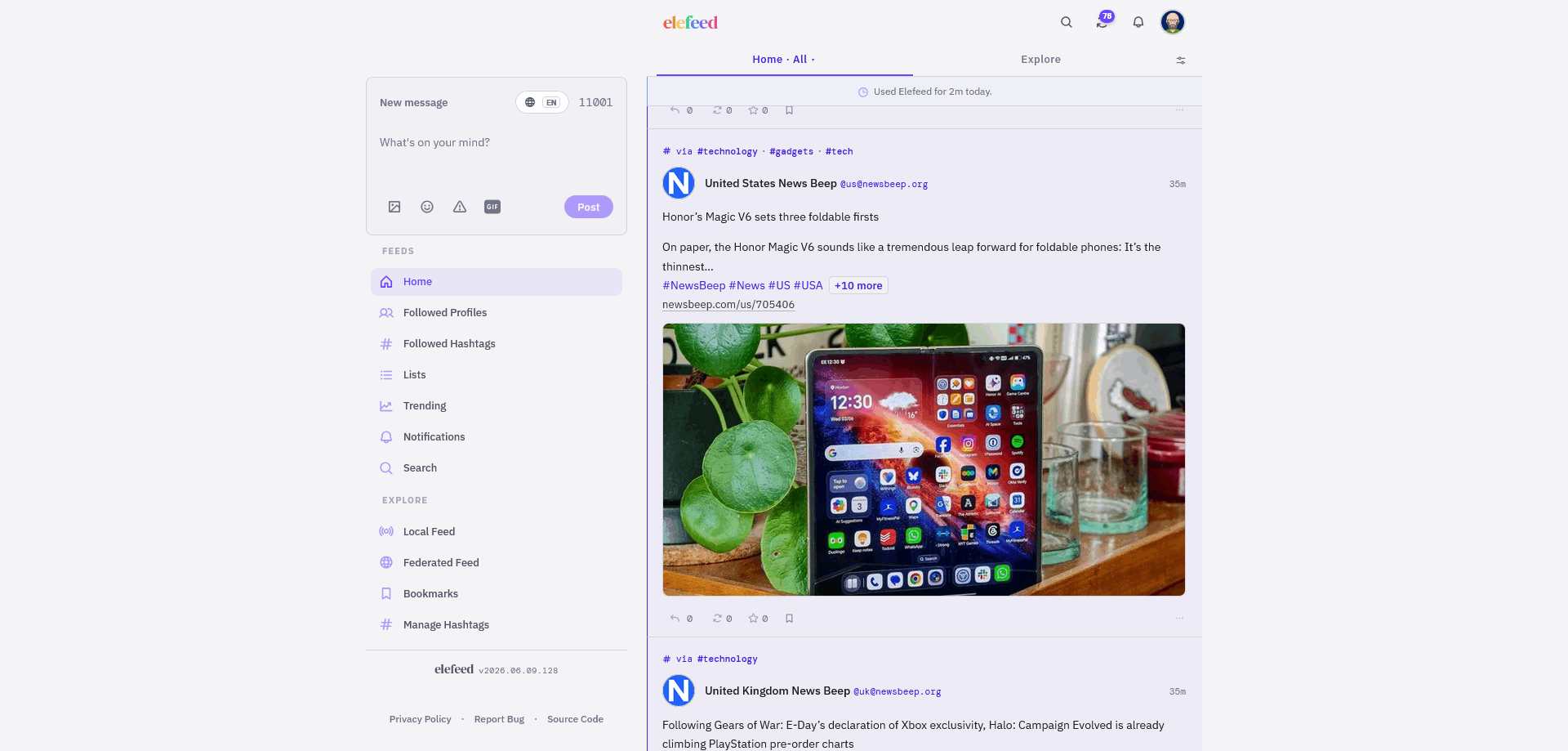Open notifications bell in the header

(x=1138, y=22)
